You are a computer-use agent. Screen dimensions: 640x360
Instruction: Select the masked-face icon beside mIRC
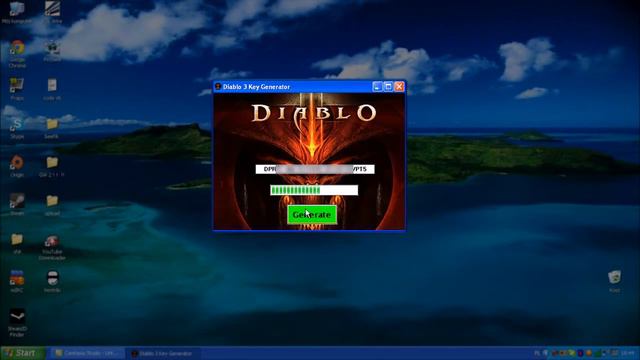click(52, 281)
